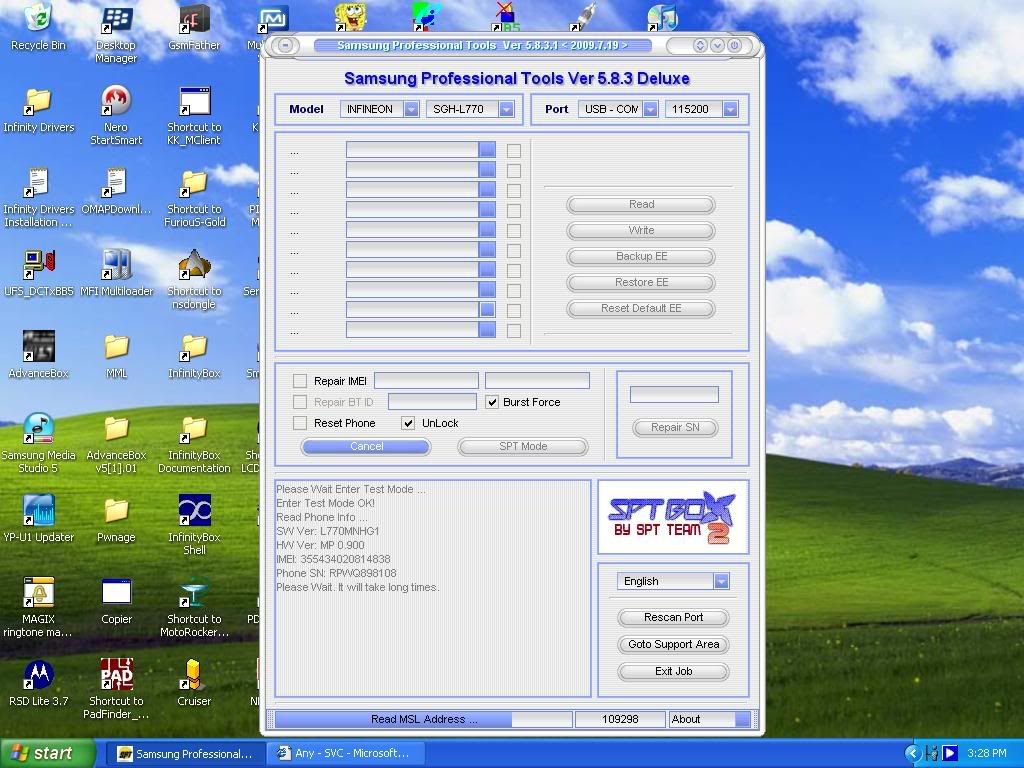Click the first Repair IMEI input field

pos(426,381)
